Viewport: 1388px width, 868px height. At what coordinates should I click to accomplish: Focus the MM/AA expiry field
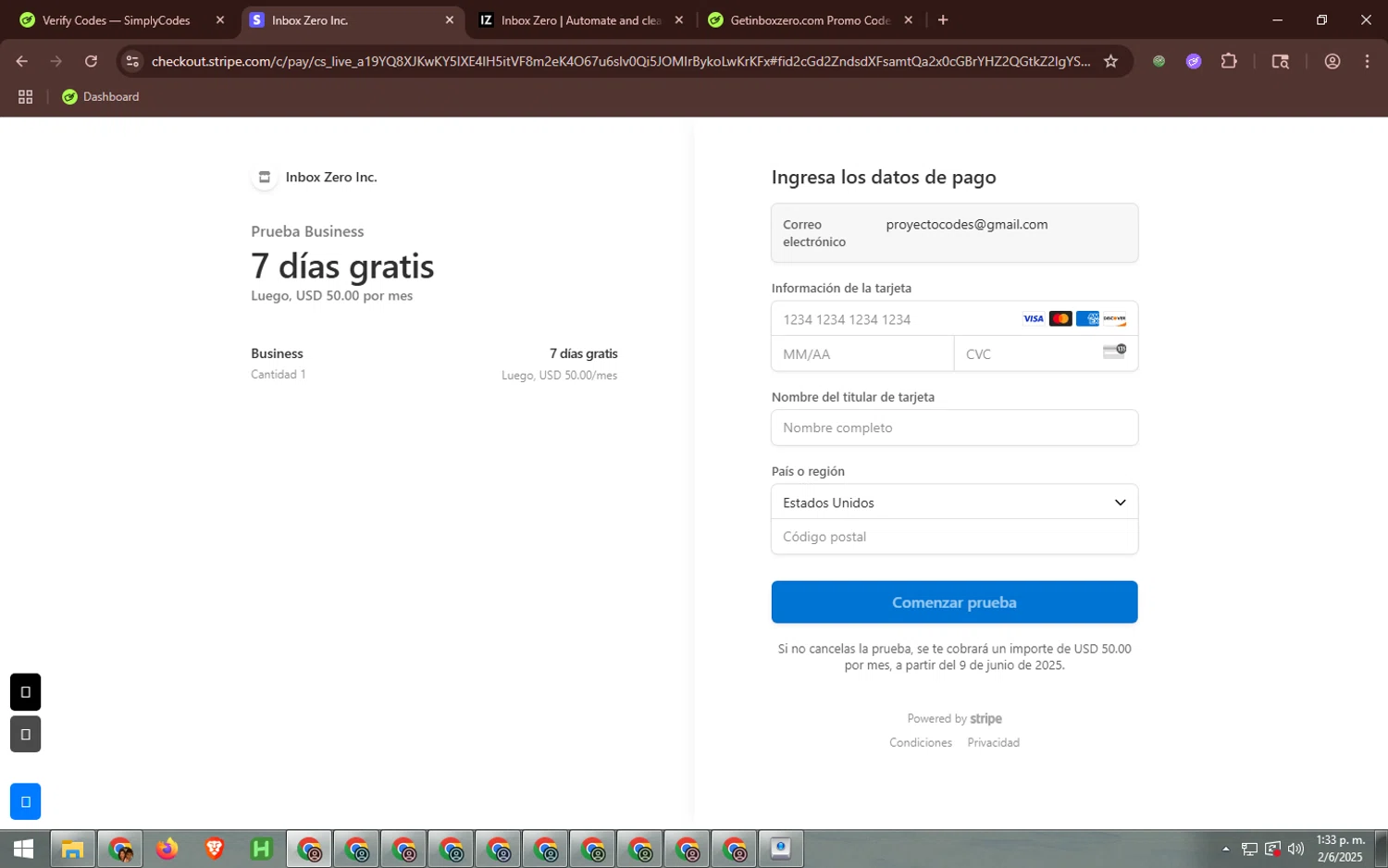coord(862,353)
